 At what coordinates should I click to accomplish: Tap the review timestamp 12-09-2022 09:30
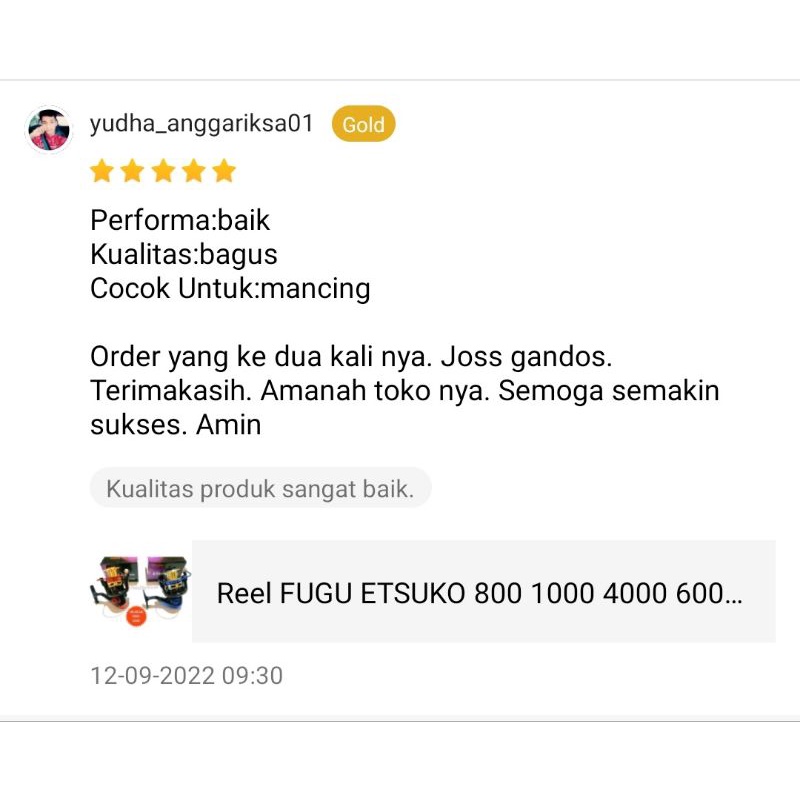[186, 676]
